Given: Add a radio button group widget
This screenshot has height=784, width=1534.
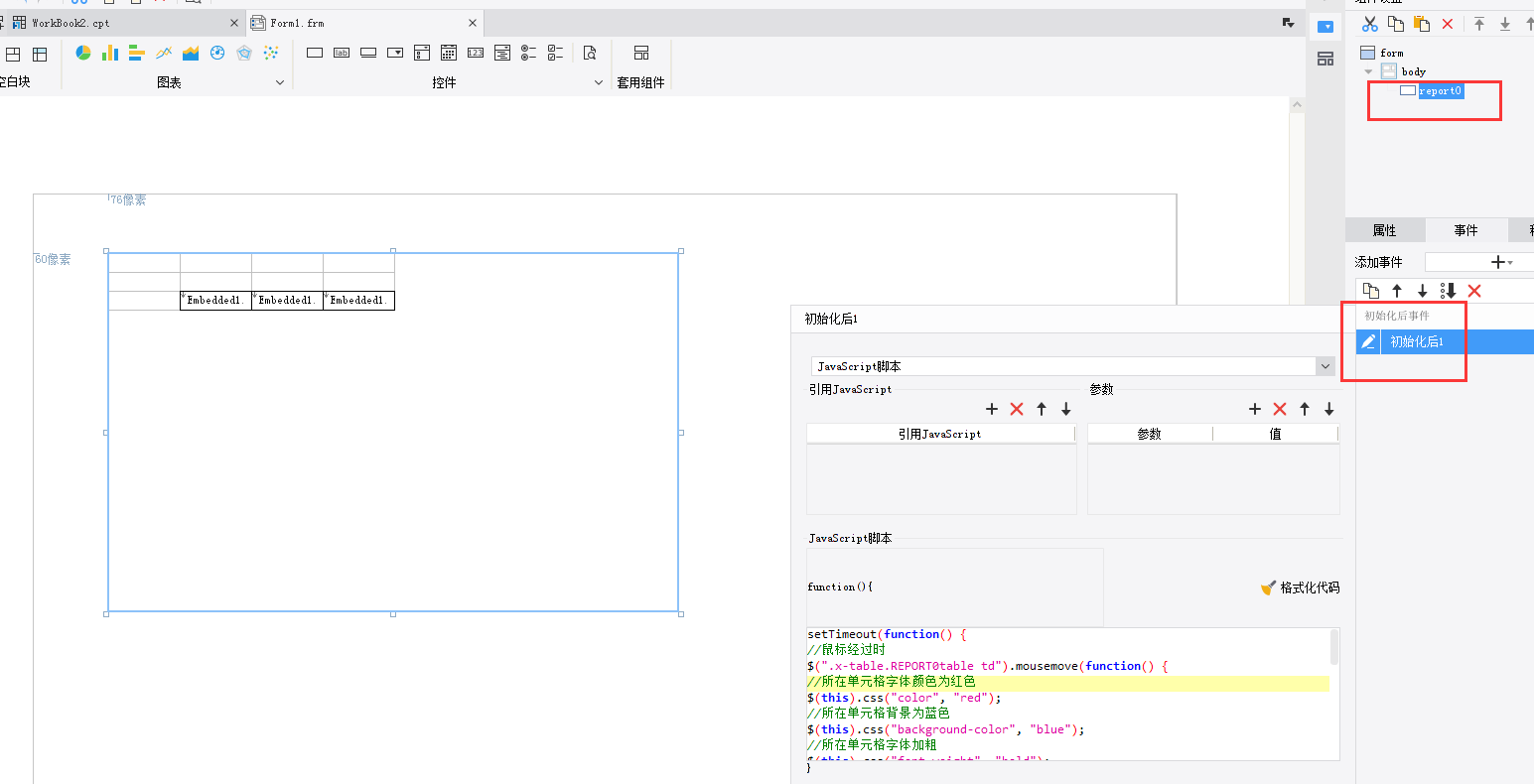Looking at the screenshot, I should point(529,53).
